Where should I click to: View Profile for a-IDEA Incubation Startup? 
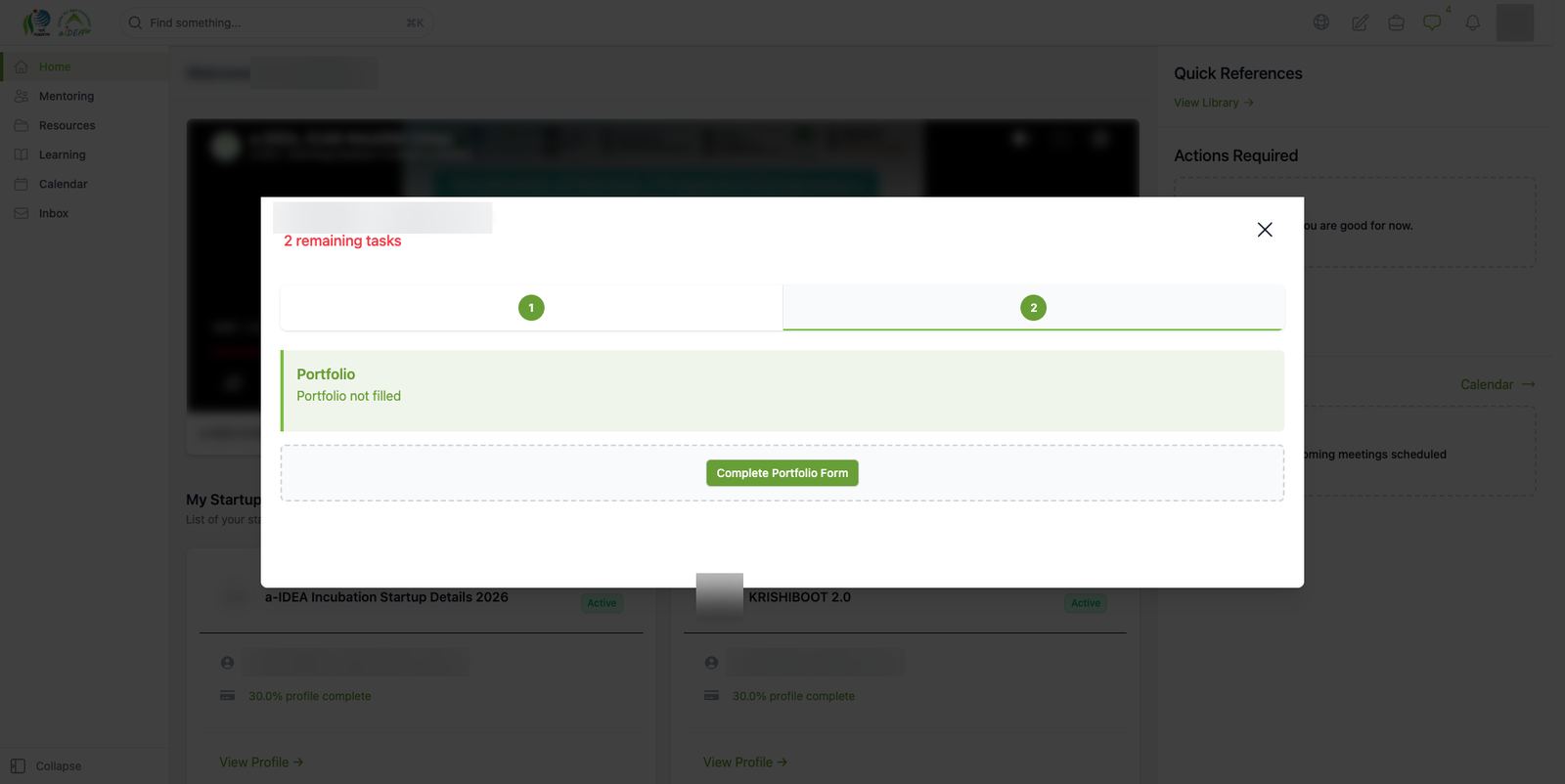(261, 762)
